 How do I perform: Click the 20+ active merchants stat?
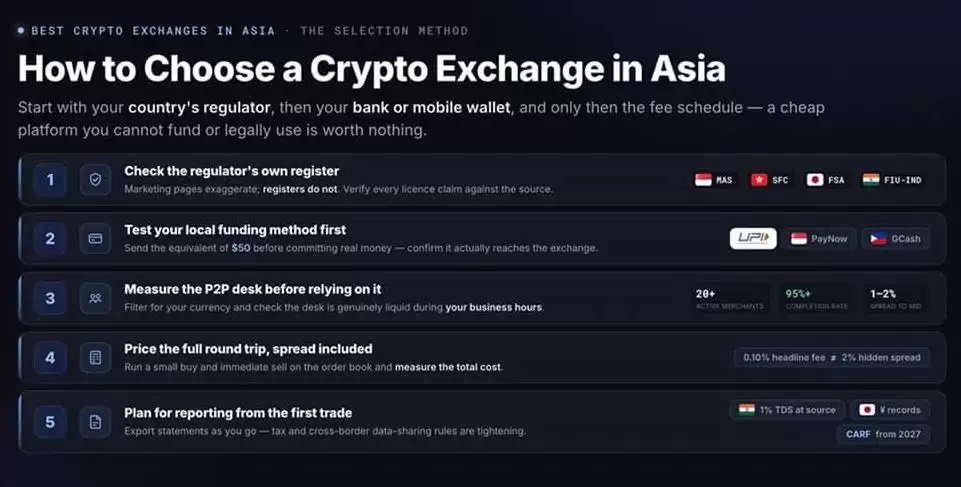(x=730, y=299)
